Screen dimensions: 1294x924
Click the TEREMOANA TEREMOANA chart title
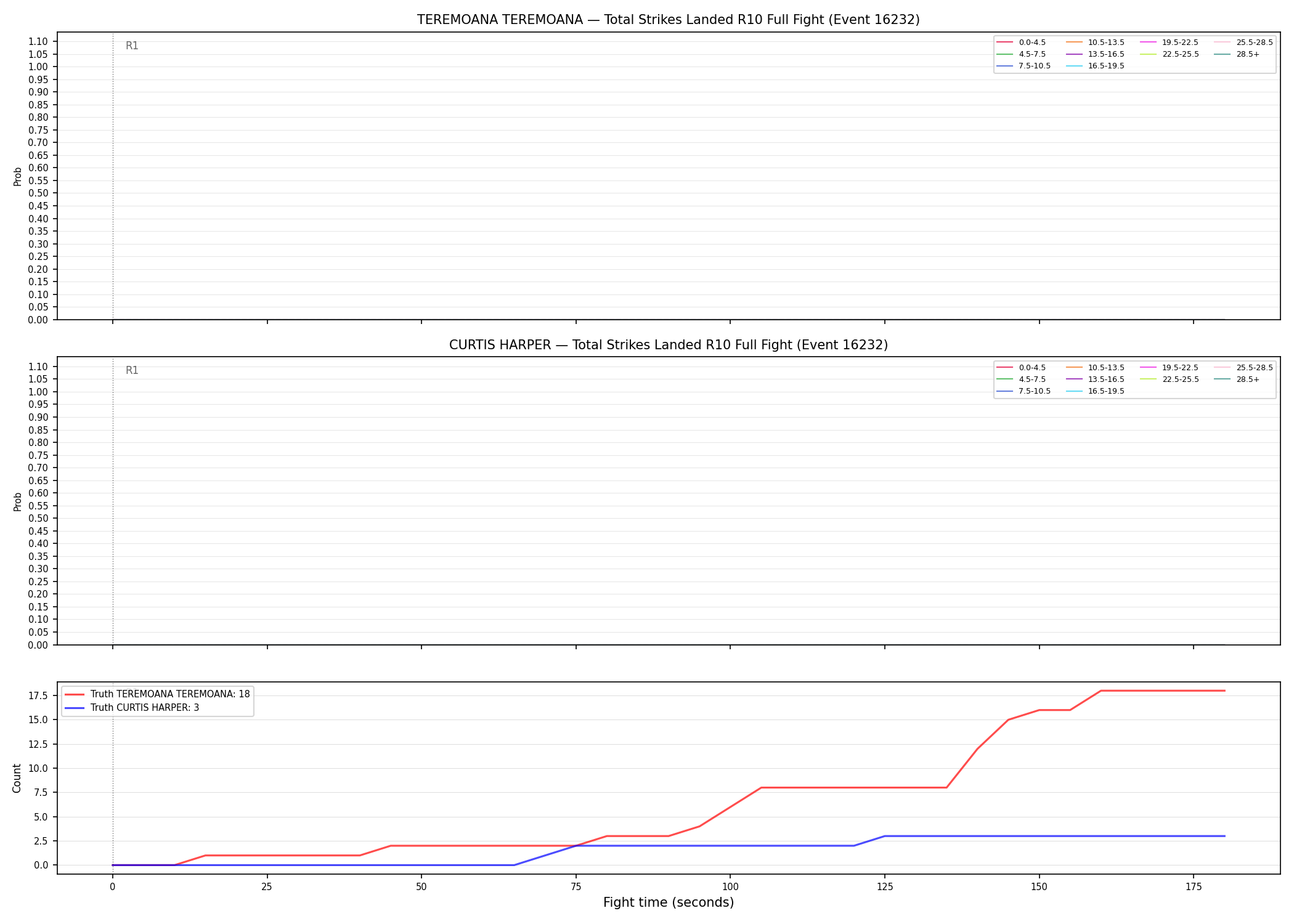click(668, 20)
